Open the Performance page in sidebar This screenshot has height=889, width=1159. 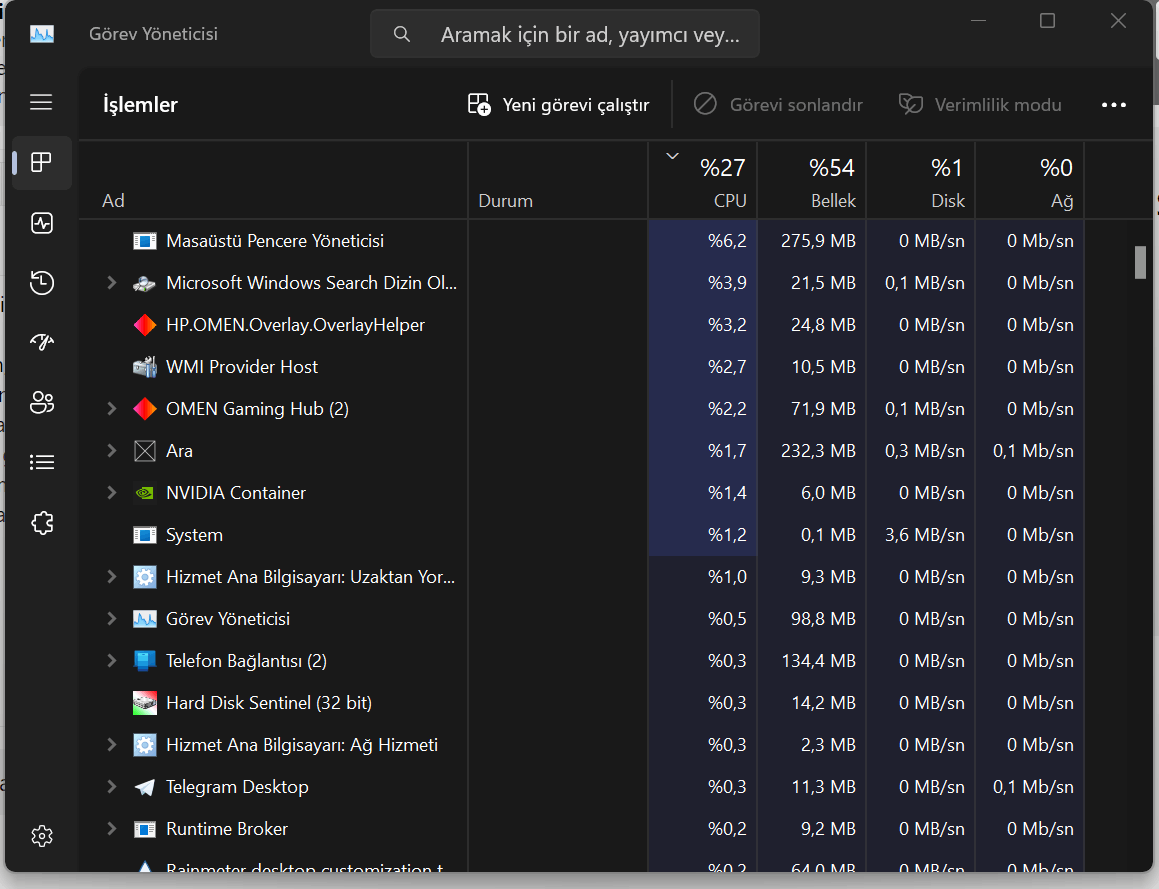[x=41, y=222]
